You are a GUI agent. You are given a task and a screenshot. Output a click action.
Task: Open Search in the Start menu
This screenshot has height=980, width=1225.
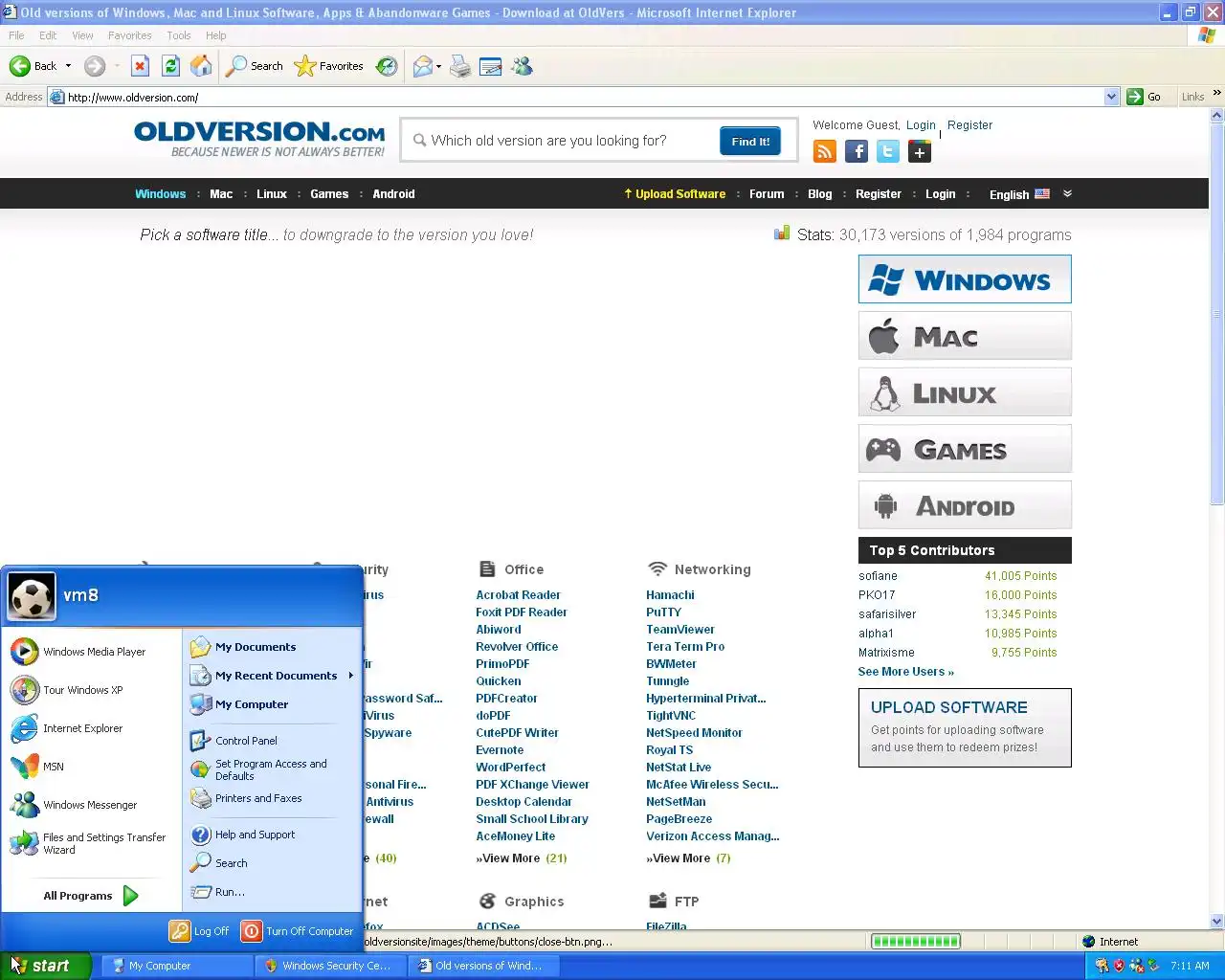[272, 863]
